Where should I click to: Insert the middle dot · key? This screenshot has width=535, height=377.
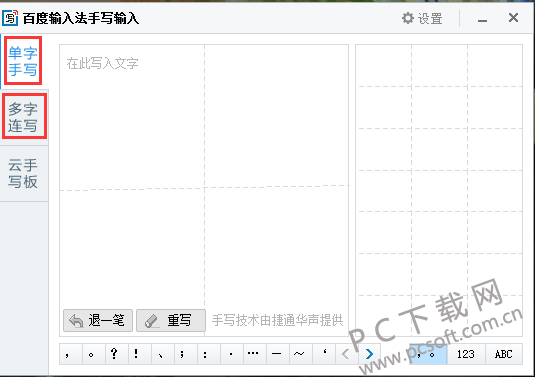coord(232,354)
